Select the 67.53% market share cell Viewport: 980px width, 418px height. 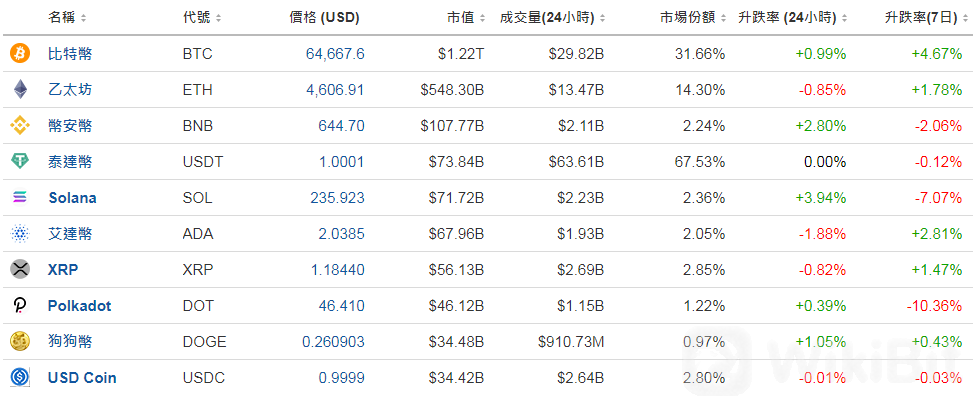tap(700, 162)
